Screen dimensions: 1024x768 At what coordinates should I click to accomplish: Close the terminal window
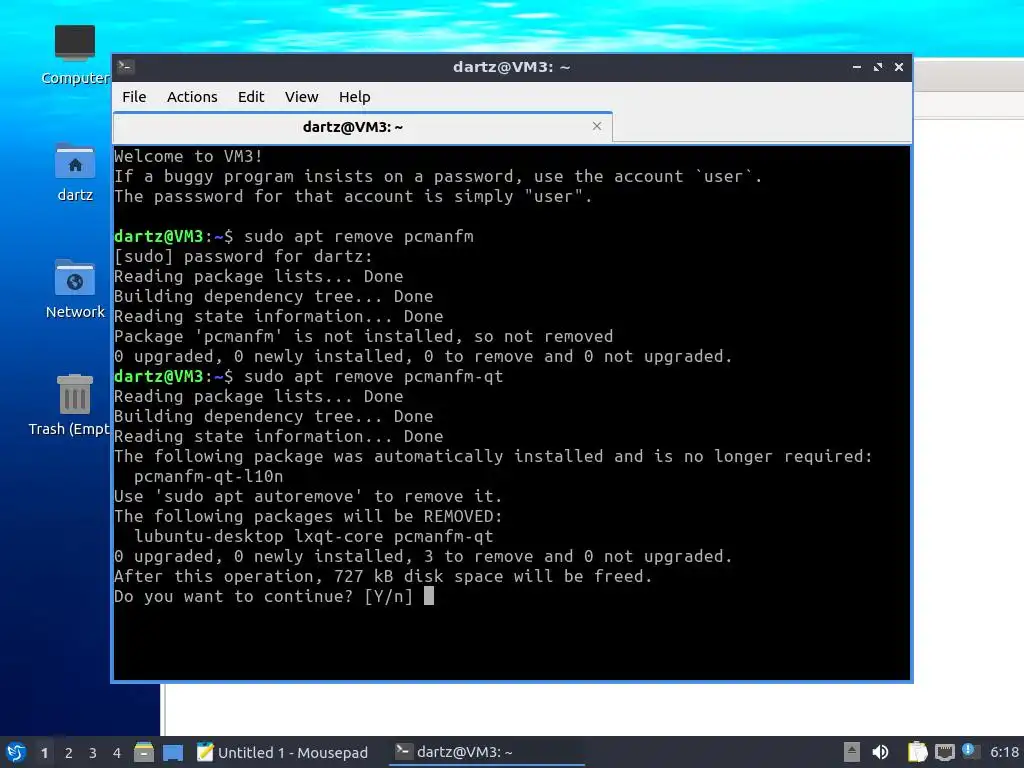tap(899, 67)
